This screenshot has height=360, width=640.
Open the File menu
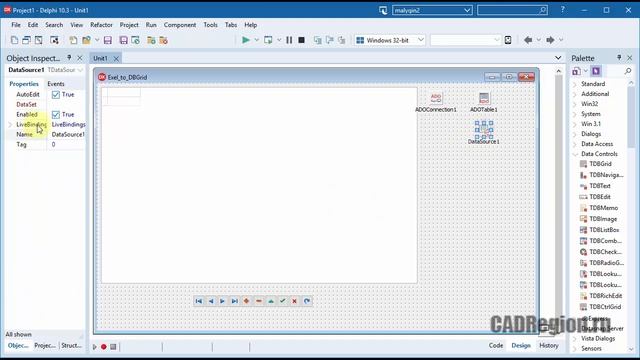coord(16,25)
